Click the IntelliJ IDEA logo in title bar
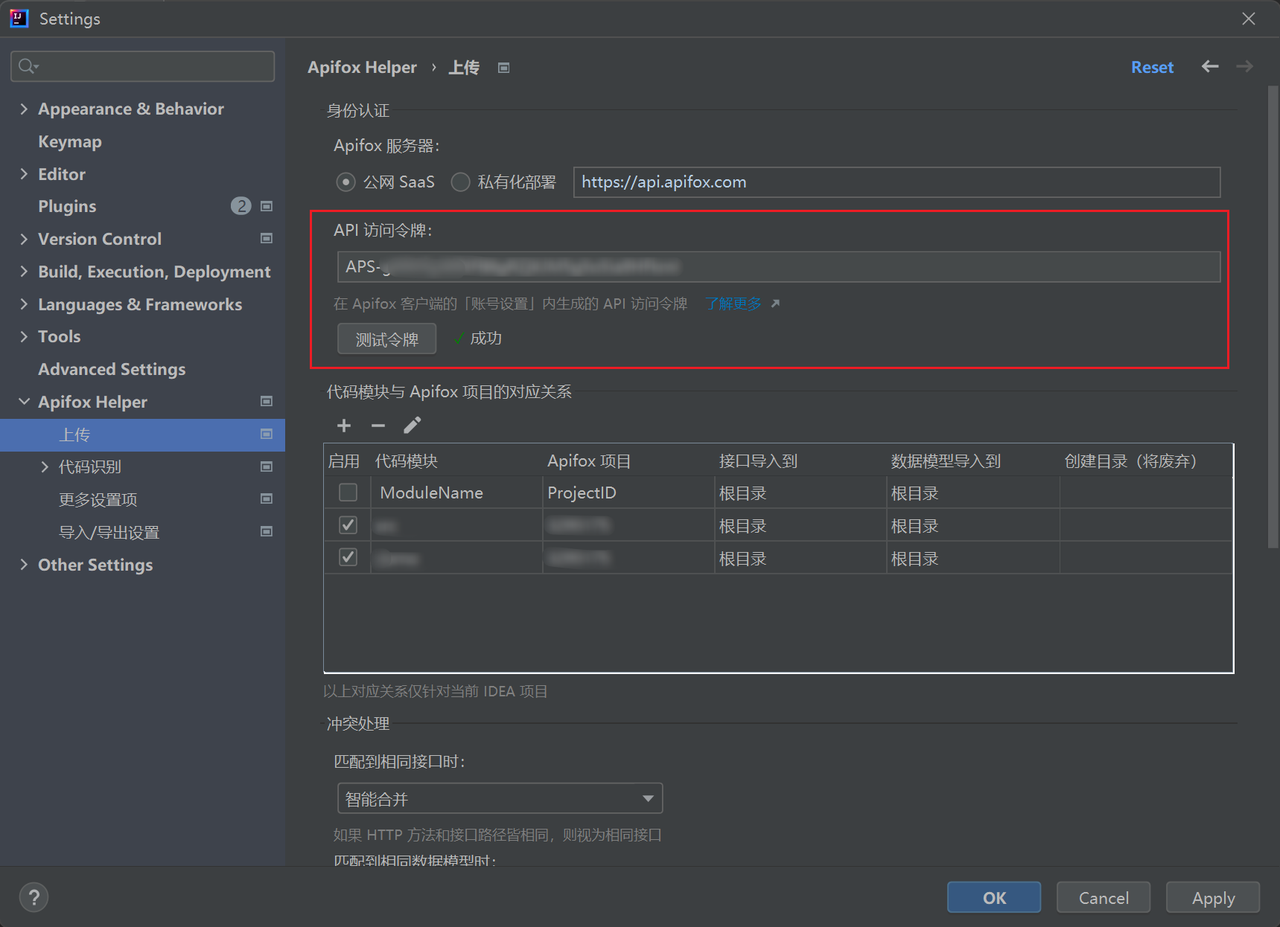 [x=19, y=18]
